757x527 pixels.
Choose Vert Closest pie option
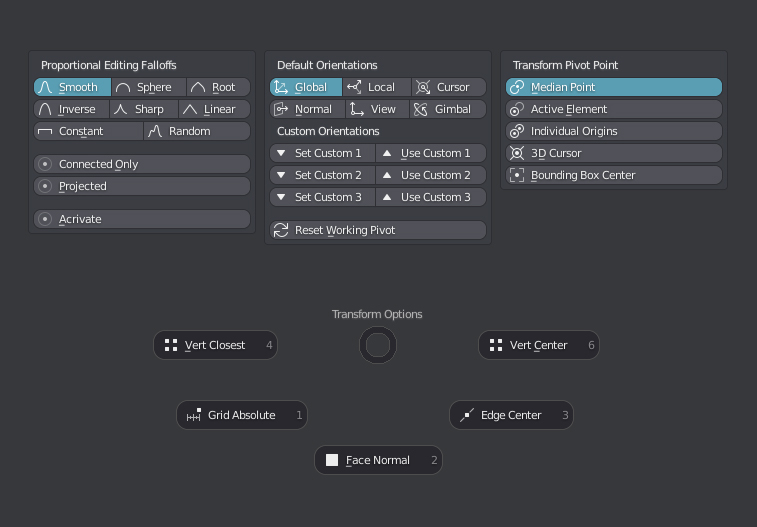click(215, 345)
